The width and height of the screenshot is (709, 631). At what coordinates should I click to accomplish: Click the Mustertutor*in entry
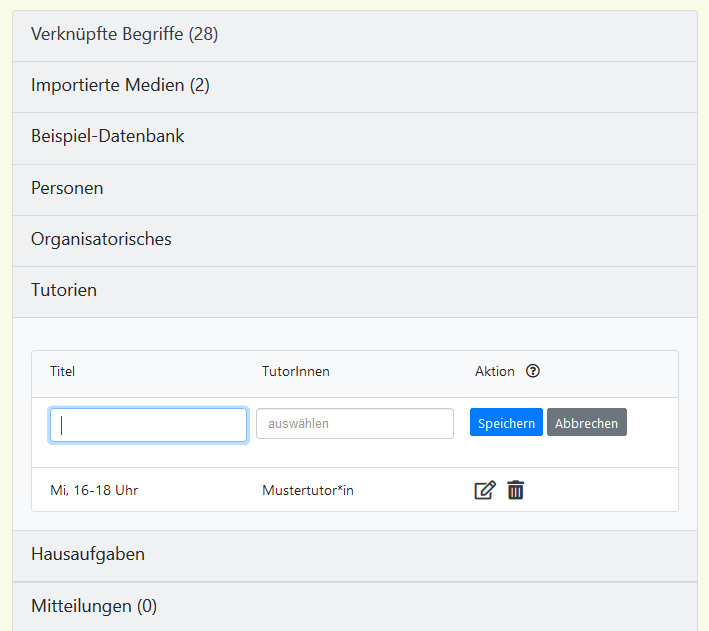coord(307,491)
